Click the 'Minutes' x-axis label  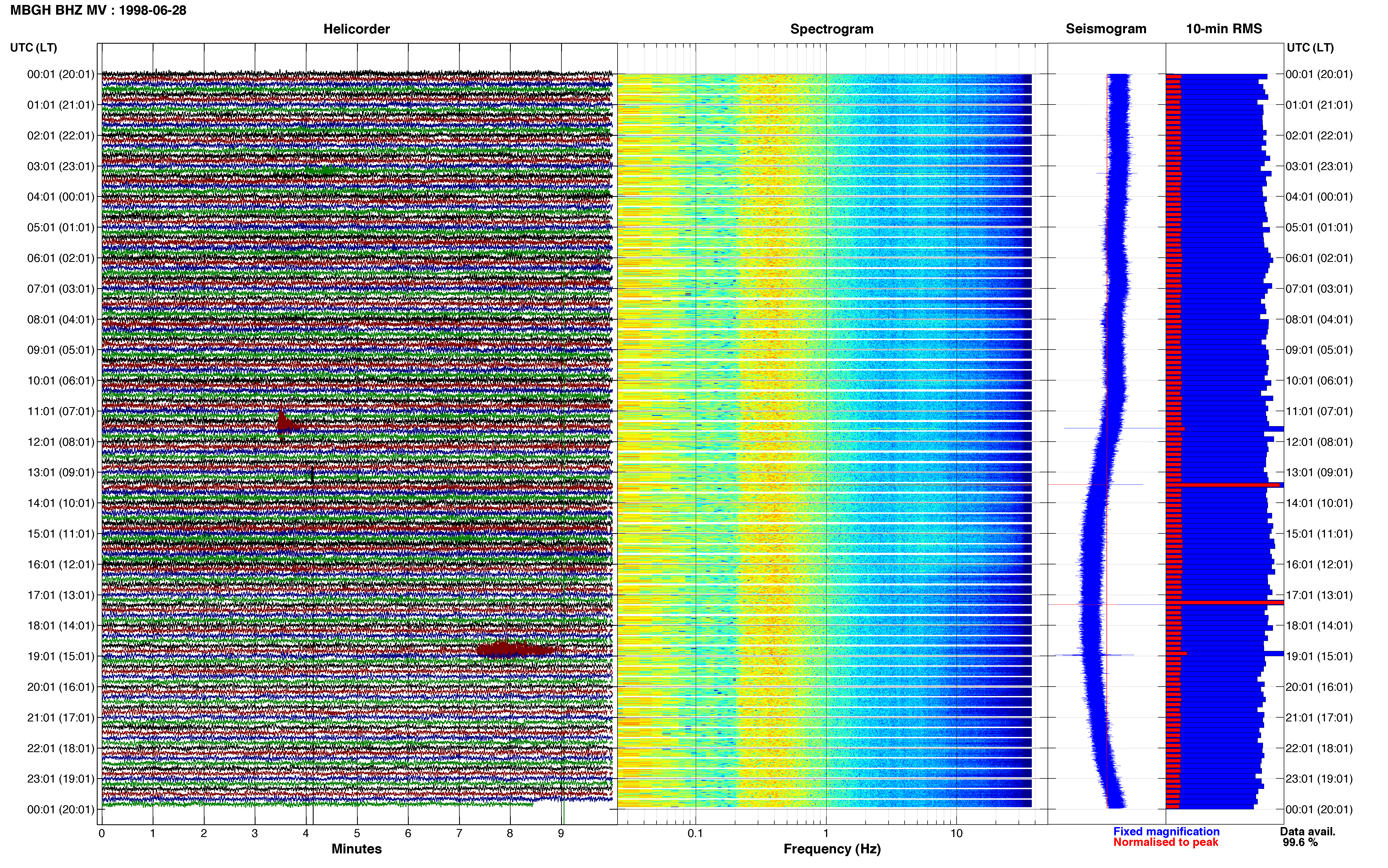(356, 848)
